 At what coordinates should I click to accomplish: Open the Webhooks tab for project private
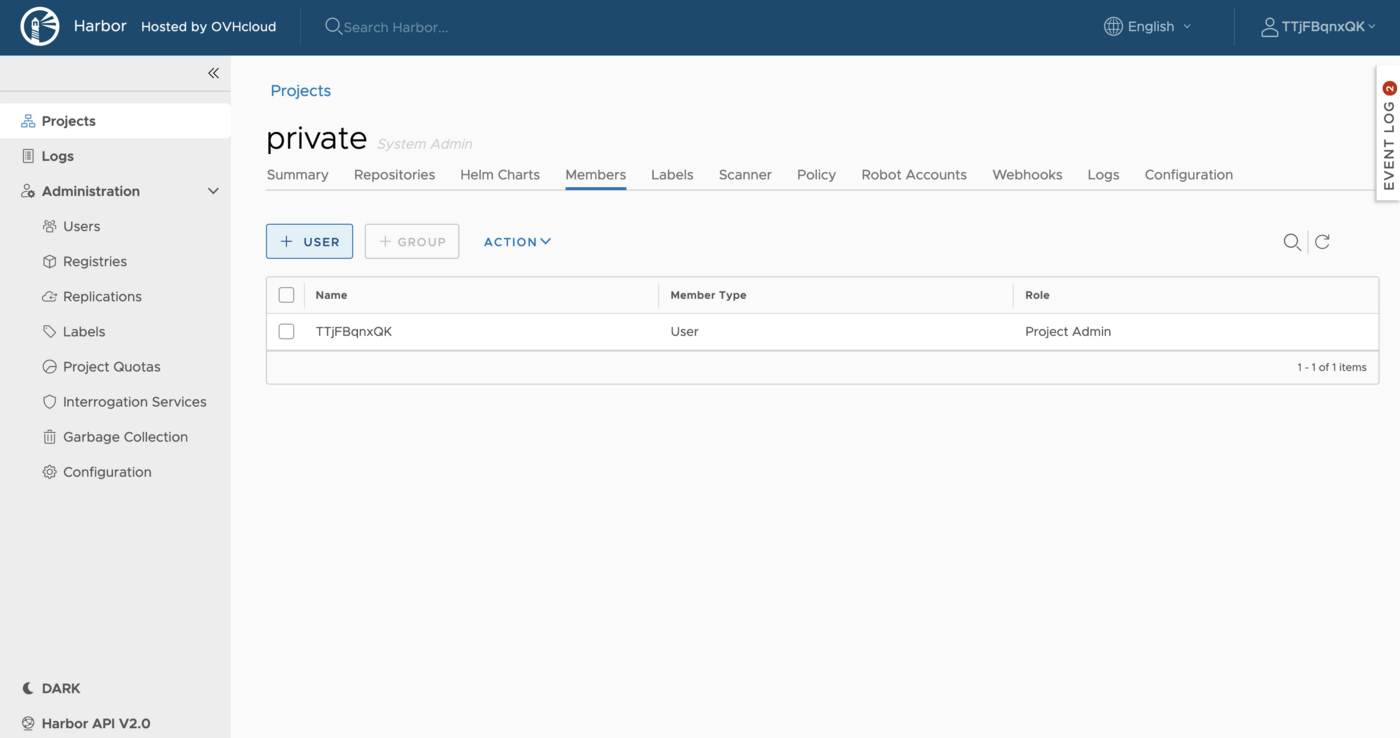coord(1027,174)
